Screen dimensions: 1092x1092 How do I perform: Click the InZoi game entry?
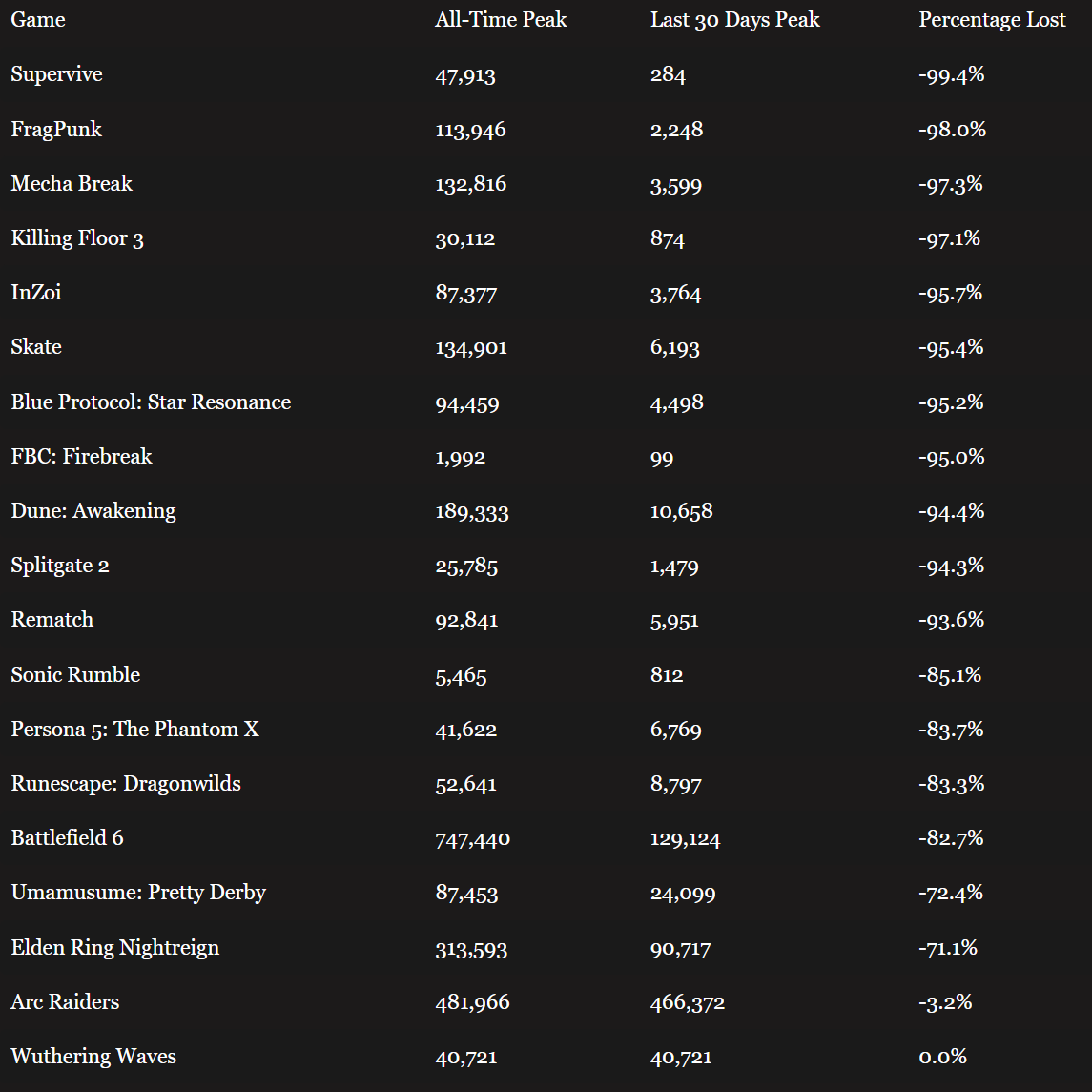coord(36,293)
